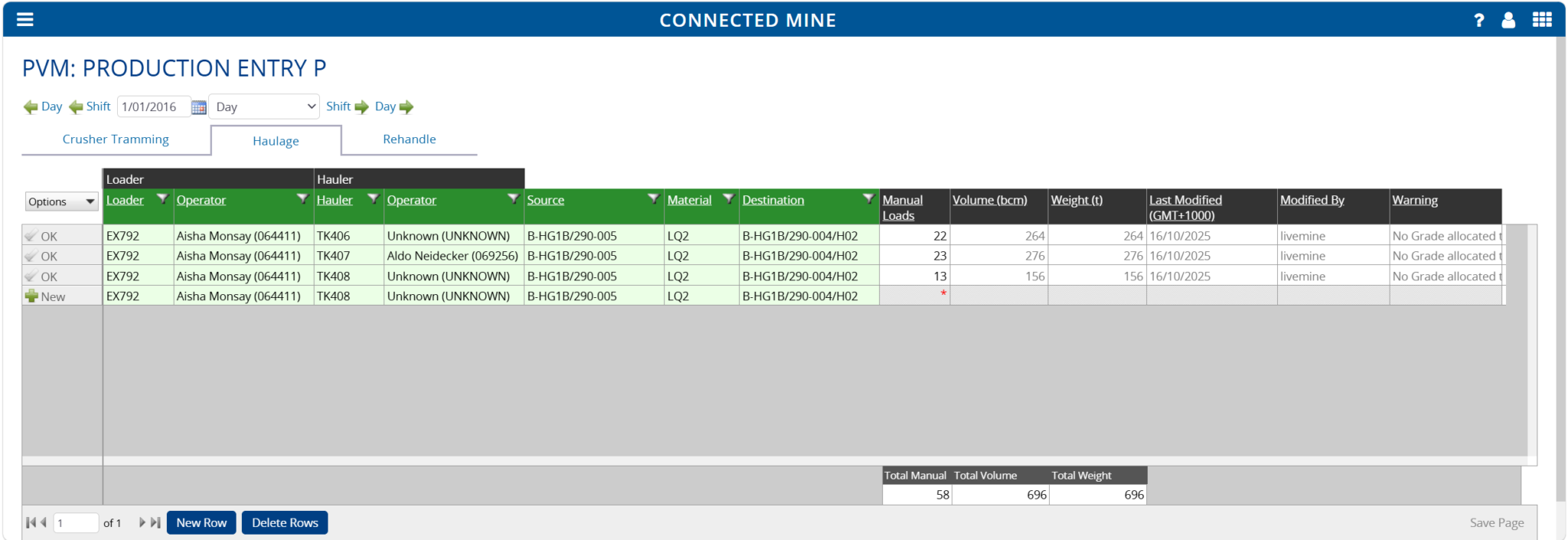
Task: Switch to Crusher Tramming tab
Action: coord(116,139)
